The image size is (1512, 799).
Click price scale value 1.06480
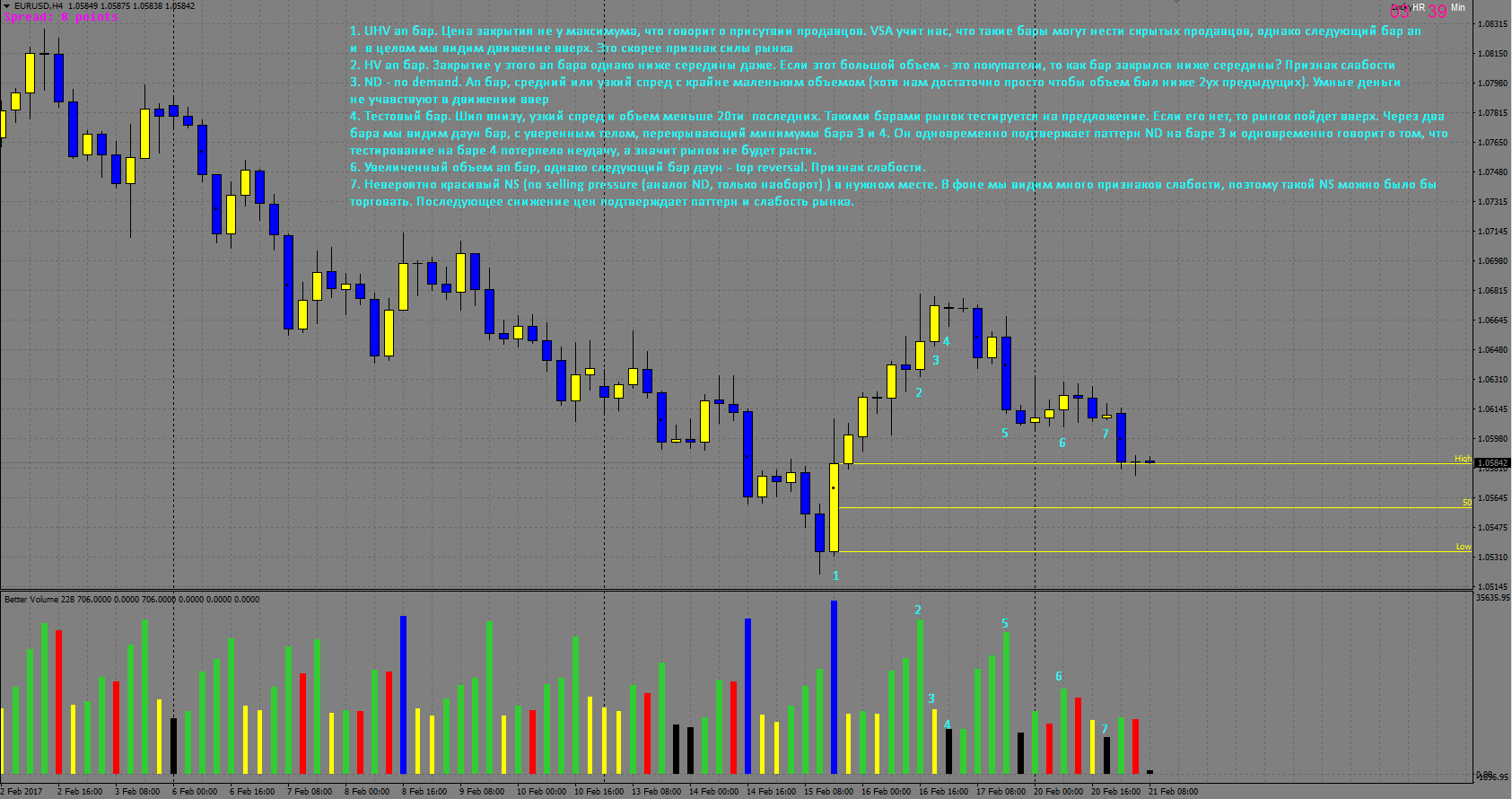1492,349
